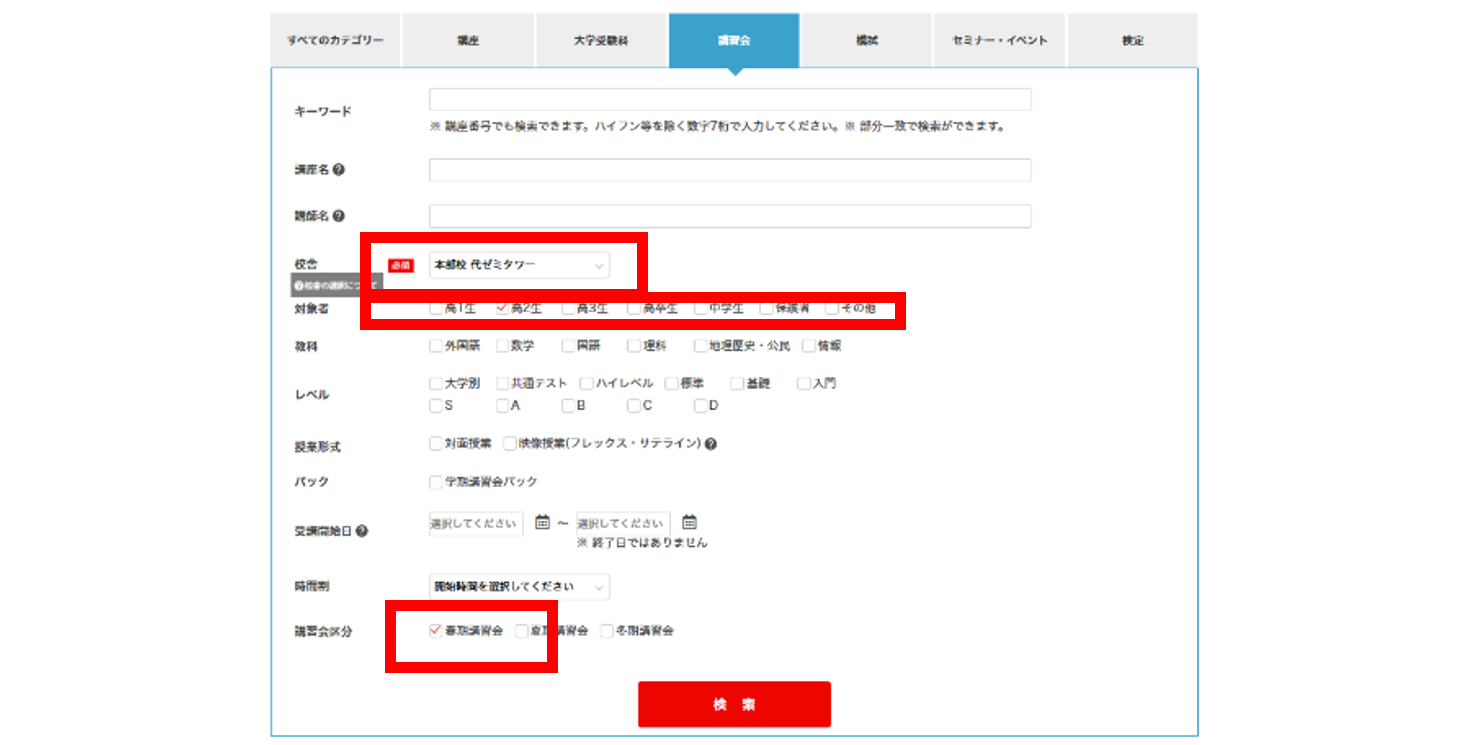The image size is (1474, 745).
Task: Click the gray 校舎 selection help tooltip
Action: (x=336, y=286)
